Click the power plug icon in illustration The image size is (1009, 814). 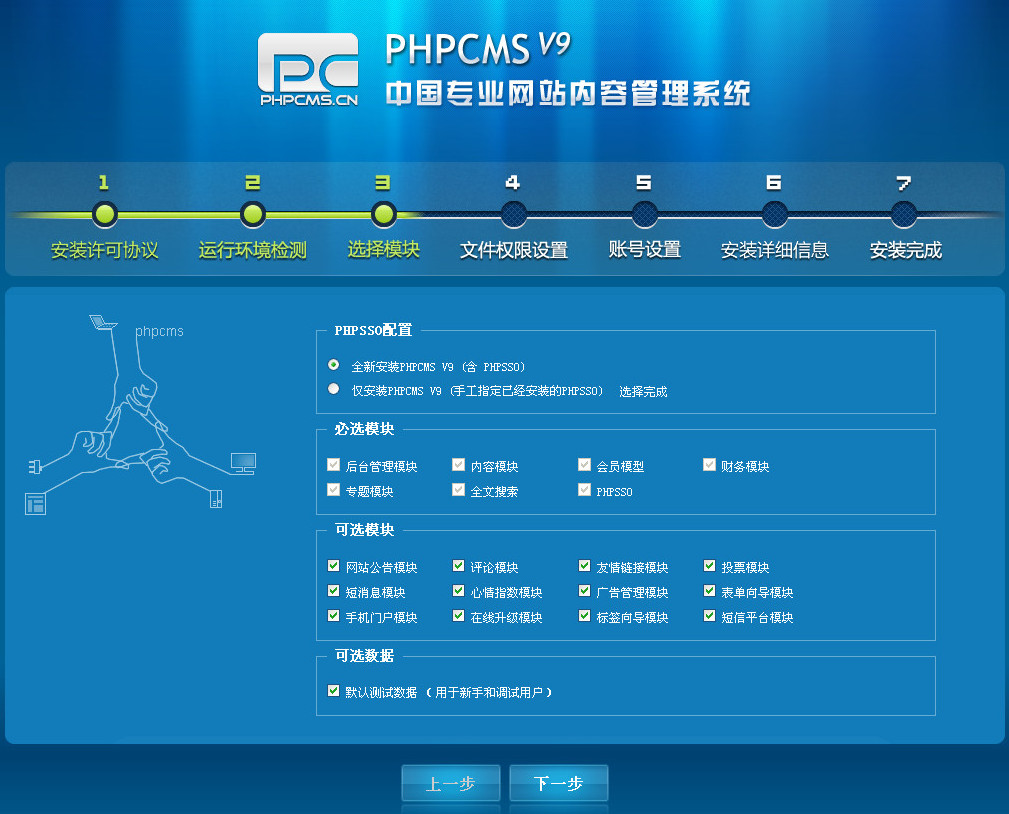(35, 467)
